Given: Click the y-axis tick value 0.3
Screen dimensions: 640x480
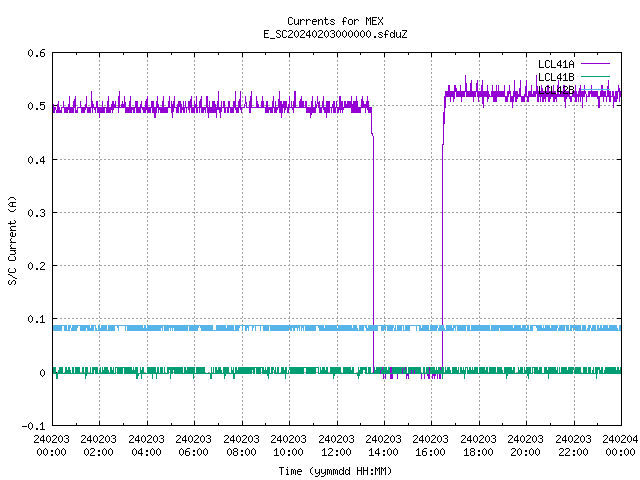Looking at the screenshot, I should point(36,213).
